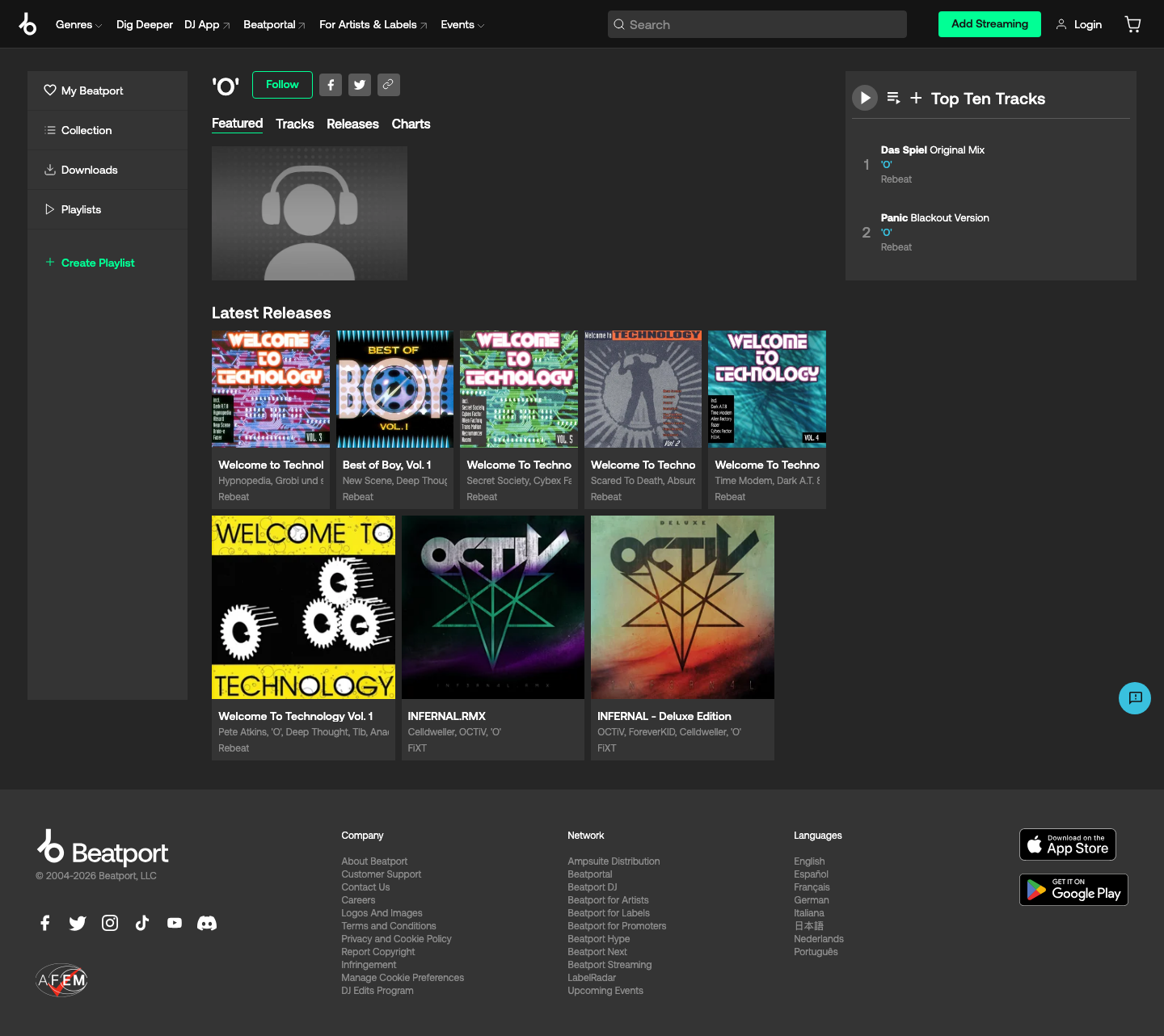Screen dimensions: 1164x1036
Task: Open Das Spiel Original Mix track
Action: point(933,150)
